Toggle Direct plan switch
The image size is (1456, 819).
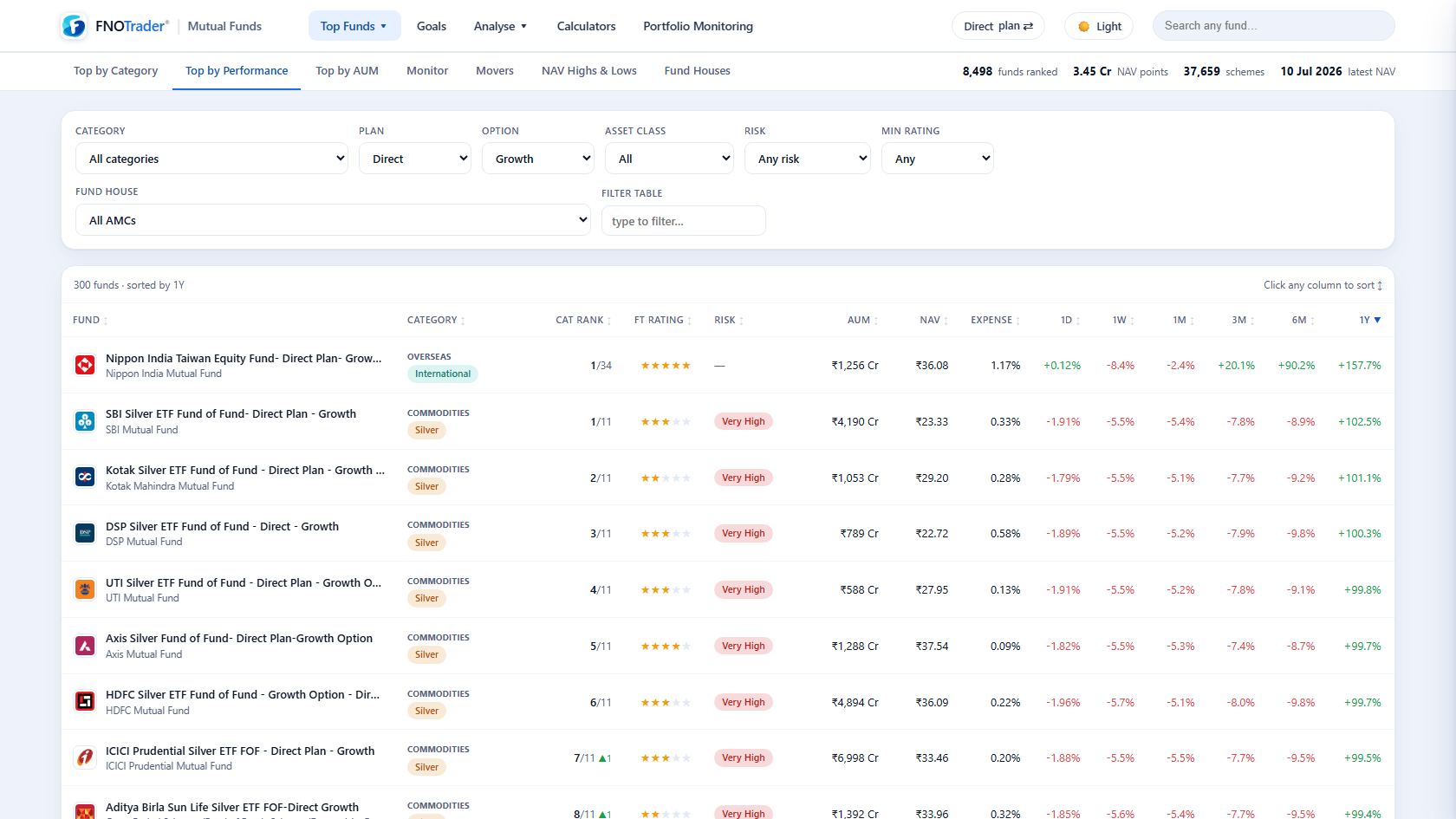998,26
